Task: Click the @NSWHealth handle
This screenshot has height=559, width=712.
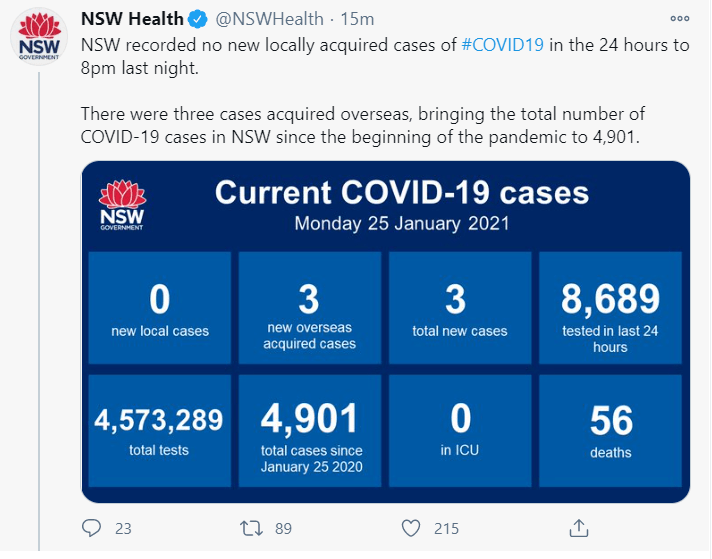Action: click(269, 19)
